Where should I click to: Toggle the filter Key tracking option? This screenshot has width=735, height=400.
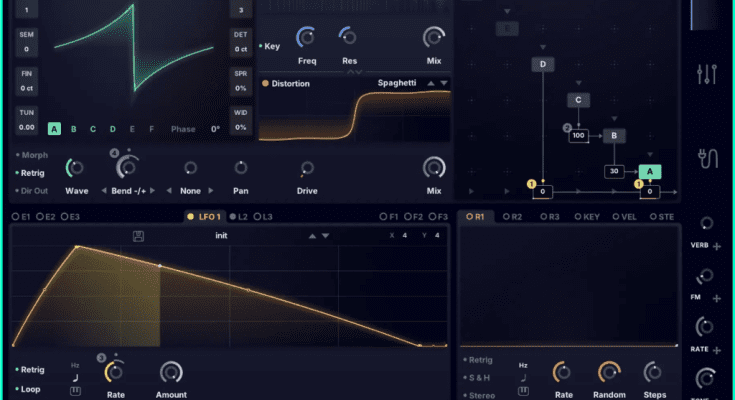[x=270, y=46]
